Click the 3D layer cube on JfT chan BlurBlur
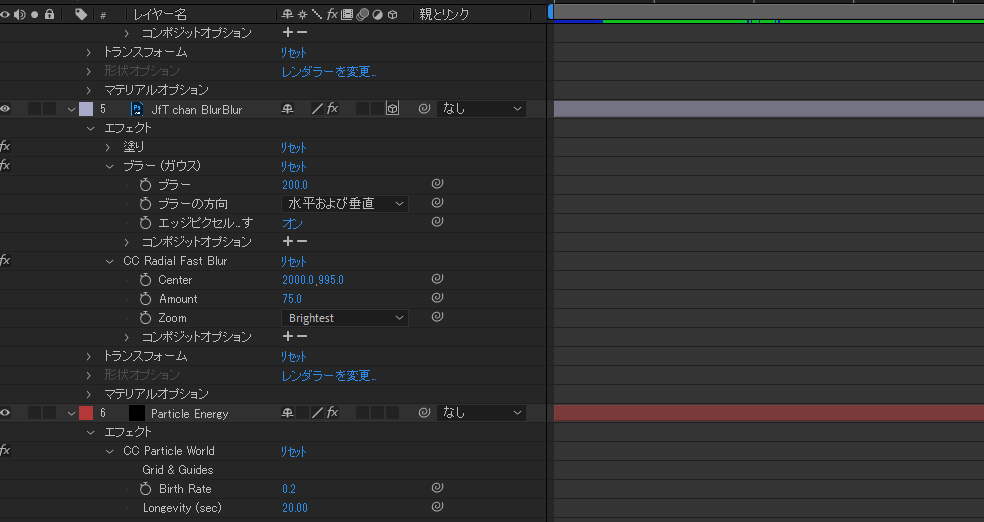Screen dimensions: 984x522 (x=393, y=109)
